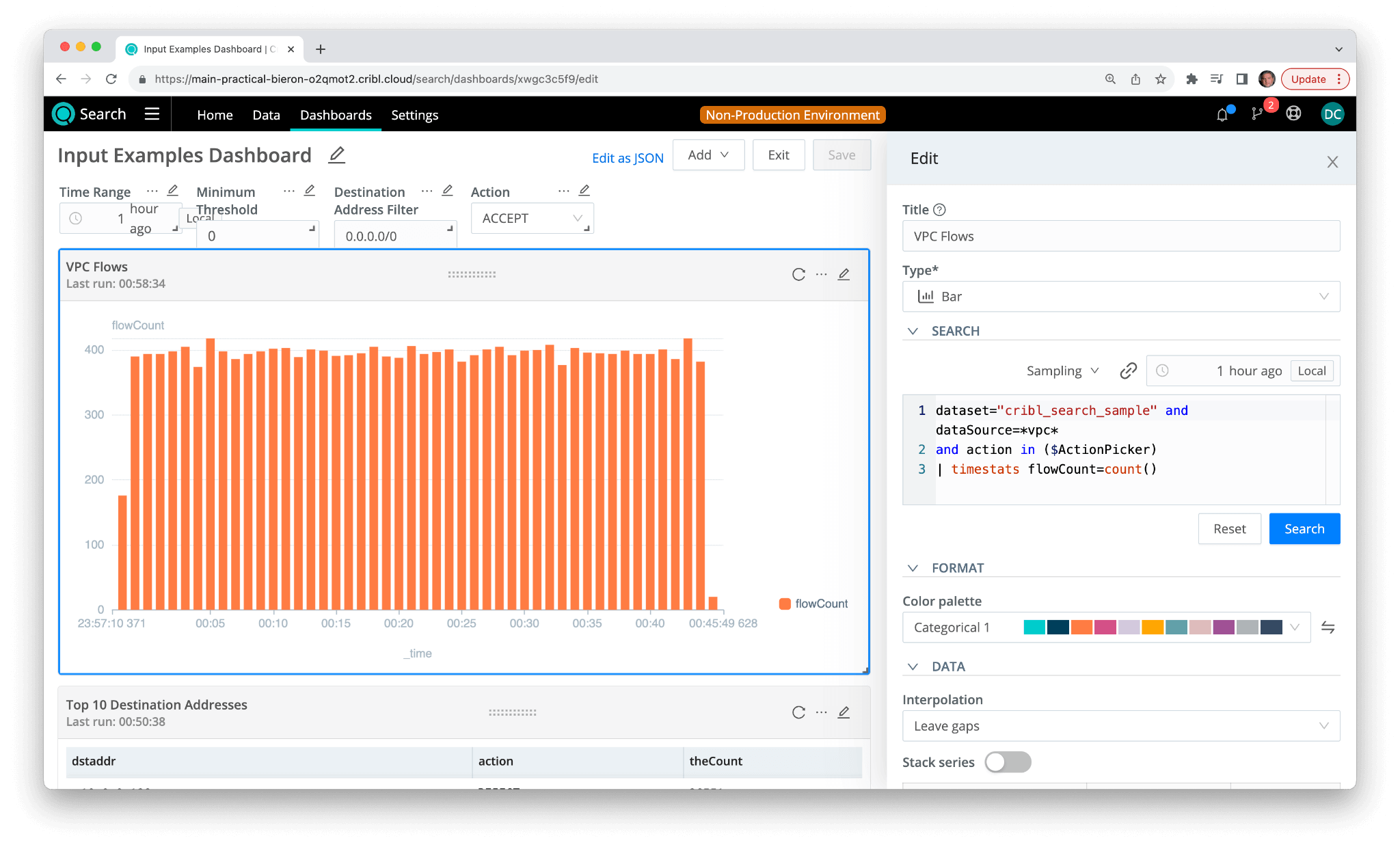Click the pencil next to dashboard title
The width and height of the screenshot is (1400, 847).
point(336,155)
